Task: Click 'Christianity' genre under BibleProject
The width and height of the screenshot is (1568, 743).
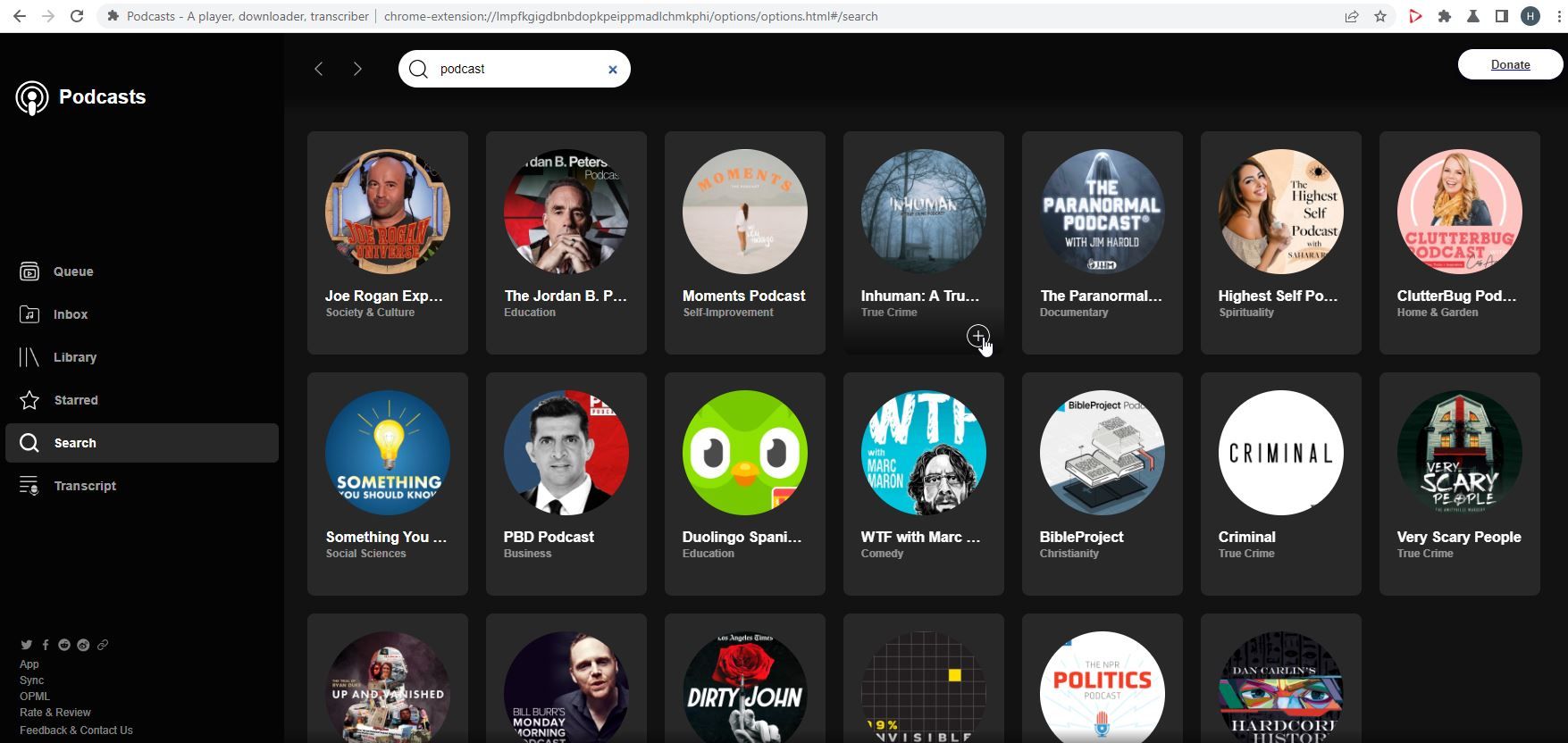Action: click(1069, 554)
